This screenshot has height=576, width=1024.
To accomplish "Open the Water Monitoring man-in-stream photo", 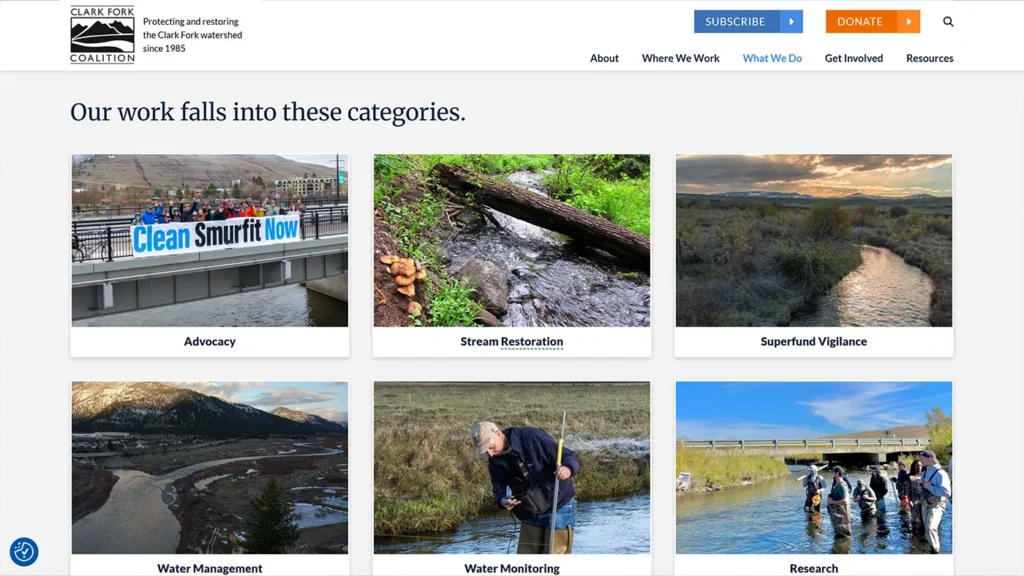I will pyautogui.click(x=512, y=468).
